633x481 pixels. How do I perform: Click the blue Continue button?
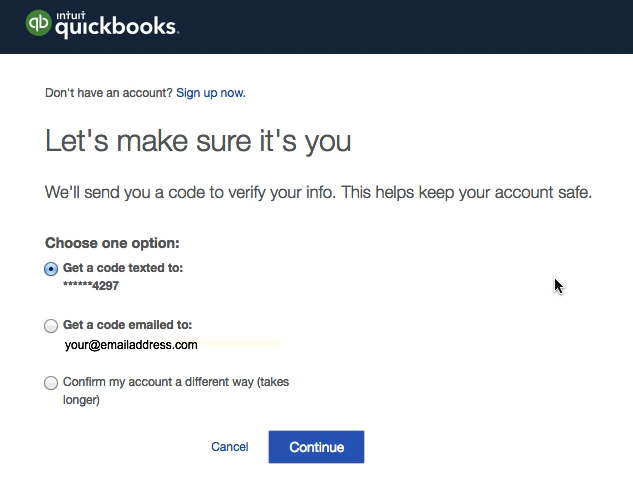[x=316, y=447]
